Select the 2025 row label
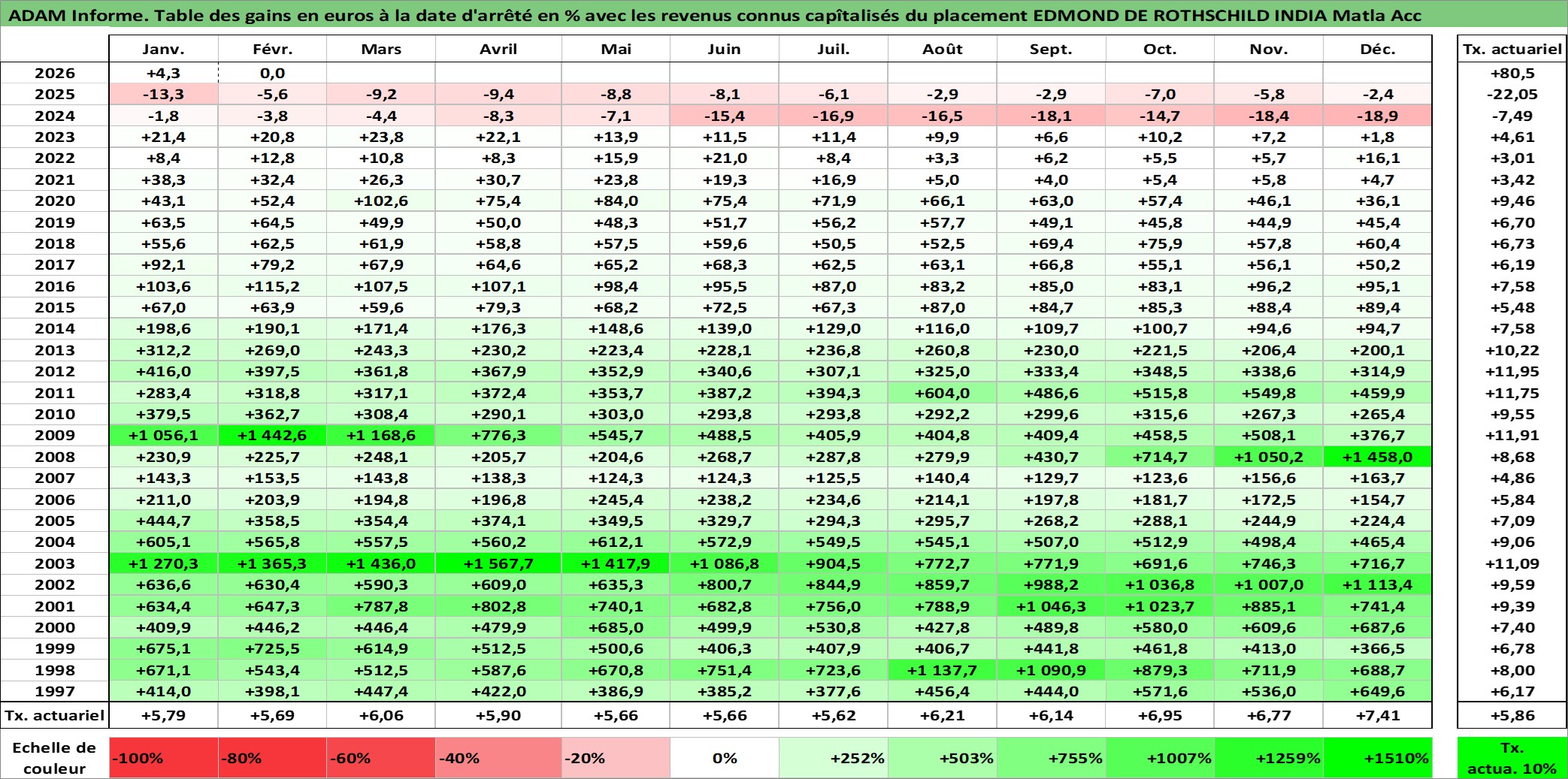This screenshot has width=1568, height=779. [x=55, y=94]
